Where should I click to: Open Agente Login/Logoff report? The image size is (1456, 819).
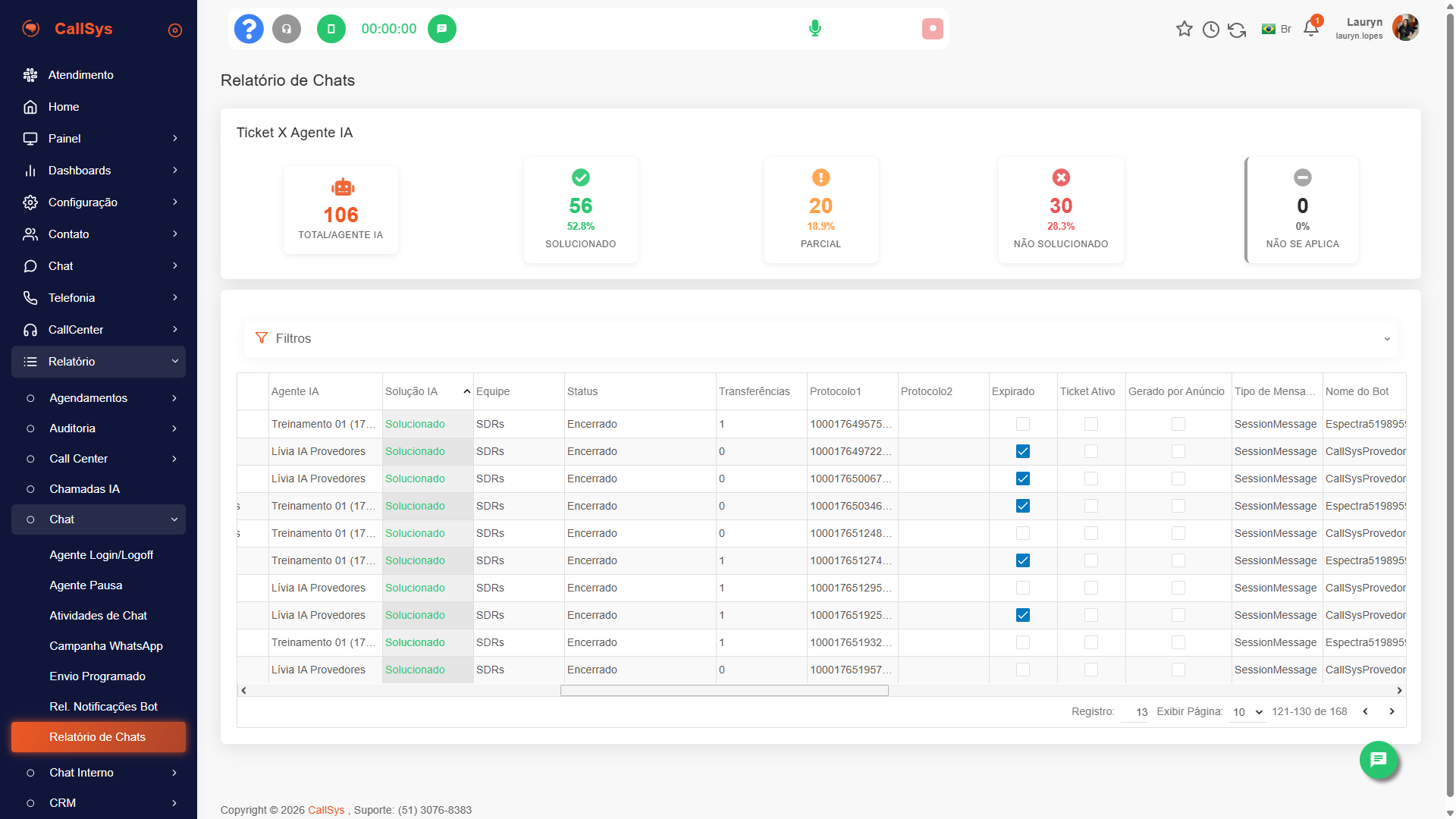pos(101,555)
